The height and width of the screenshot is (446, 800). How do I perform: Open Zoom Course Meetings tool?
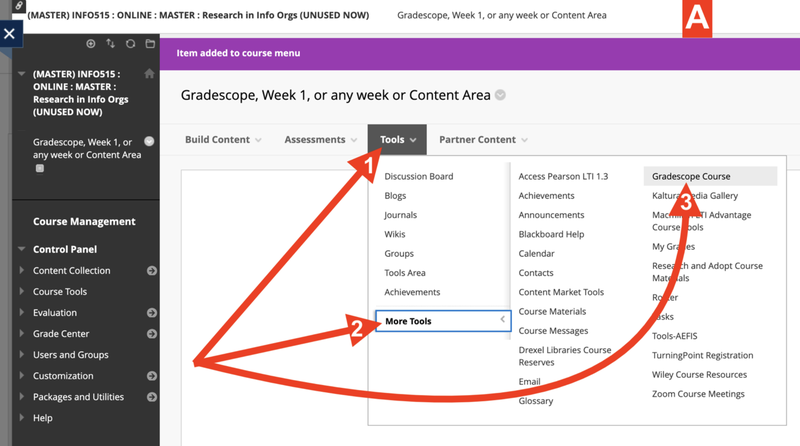click(698, 394)
